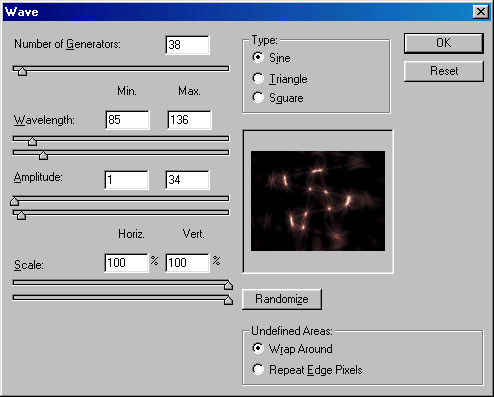Image resolution: width=494 pixels, height=397 pixels.
Task: Click the Wavelength Min field showing 85
Action: pyautogui.click(x=127, y=120)
